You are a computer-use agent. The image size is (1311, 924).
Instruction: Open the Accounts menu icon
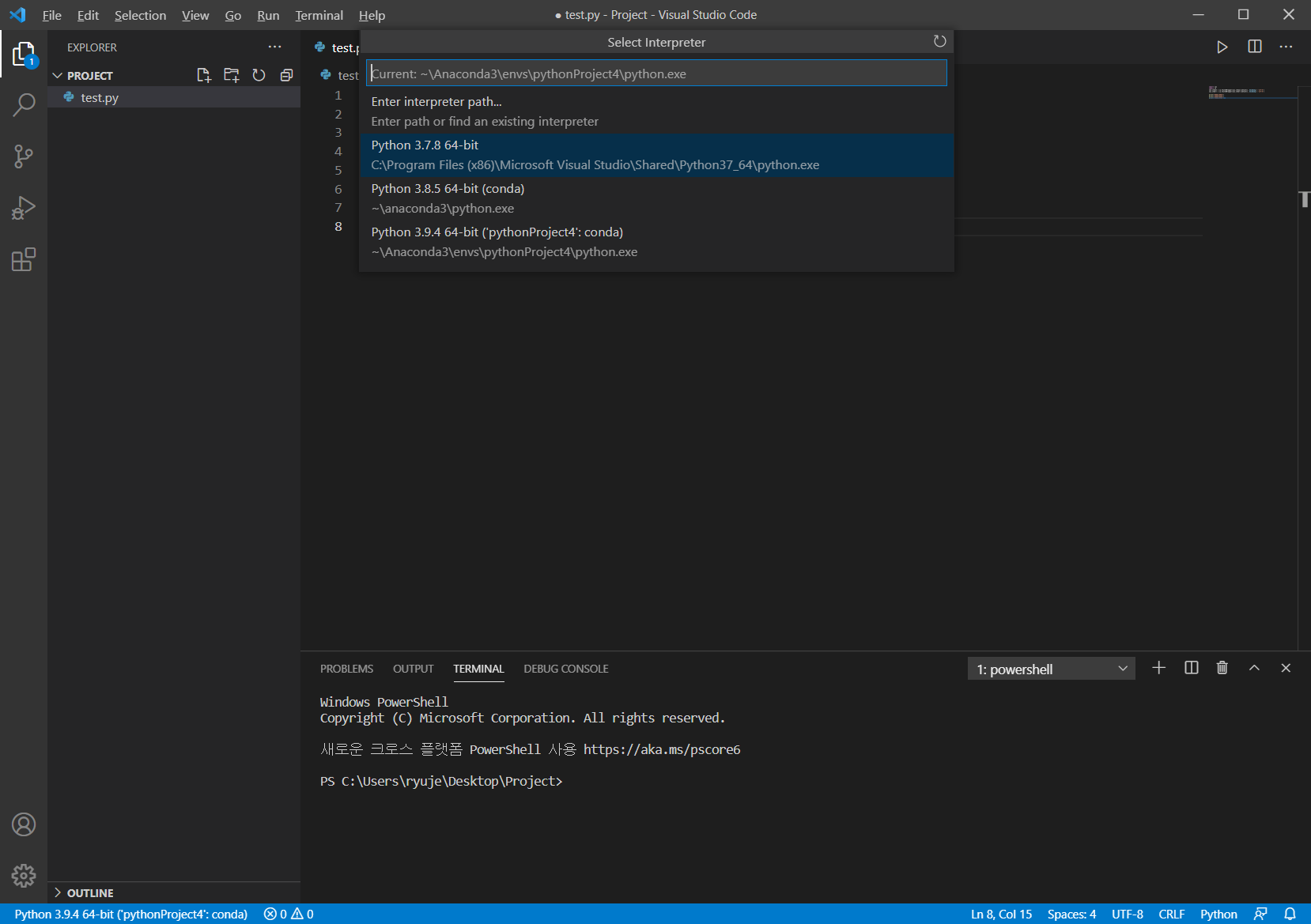24,824
